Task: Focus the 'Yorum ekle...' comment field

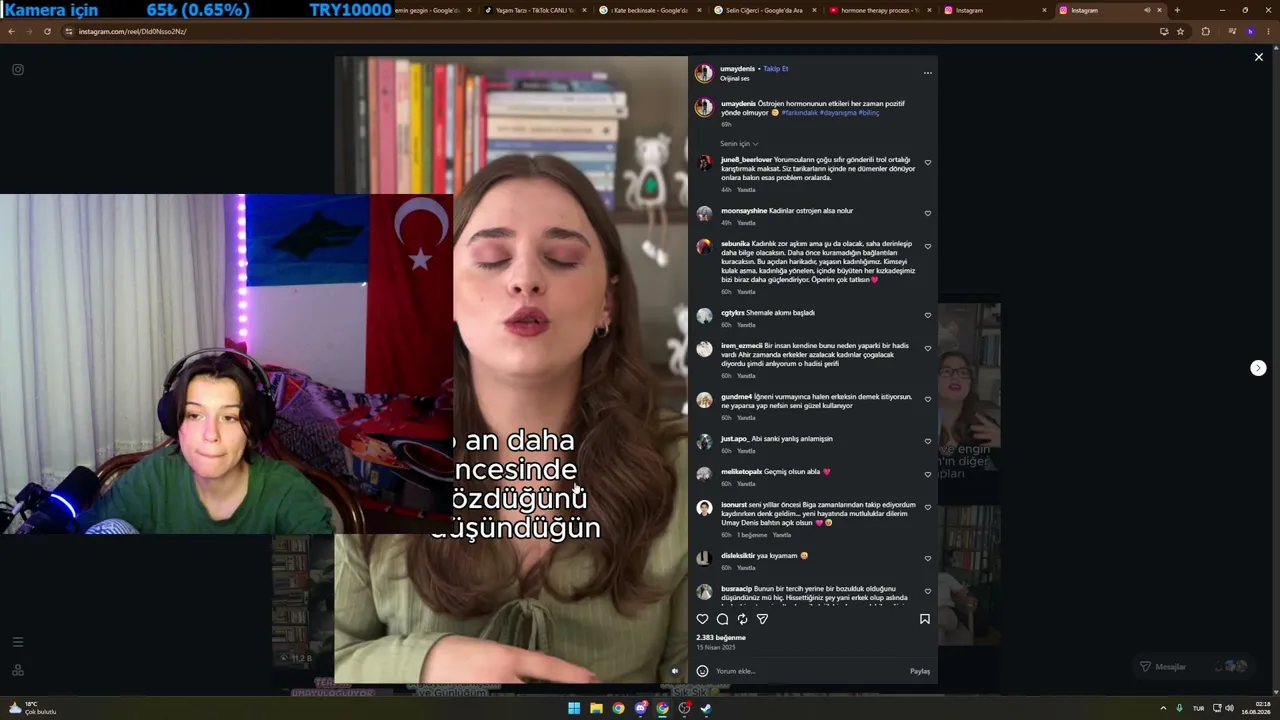Action: [810, 671]
